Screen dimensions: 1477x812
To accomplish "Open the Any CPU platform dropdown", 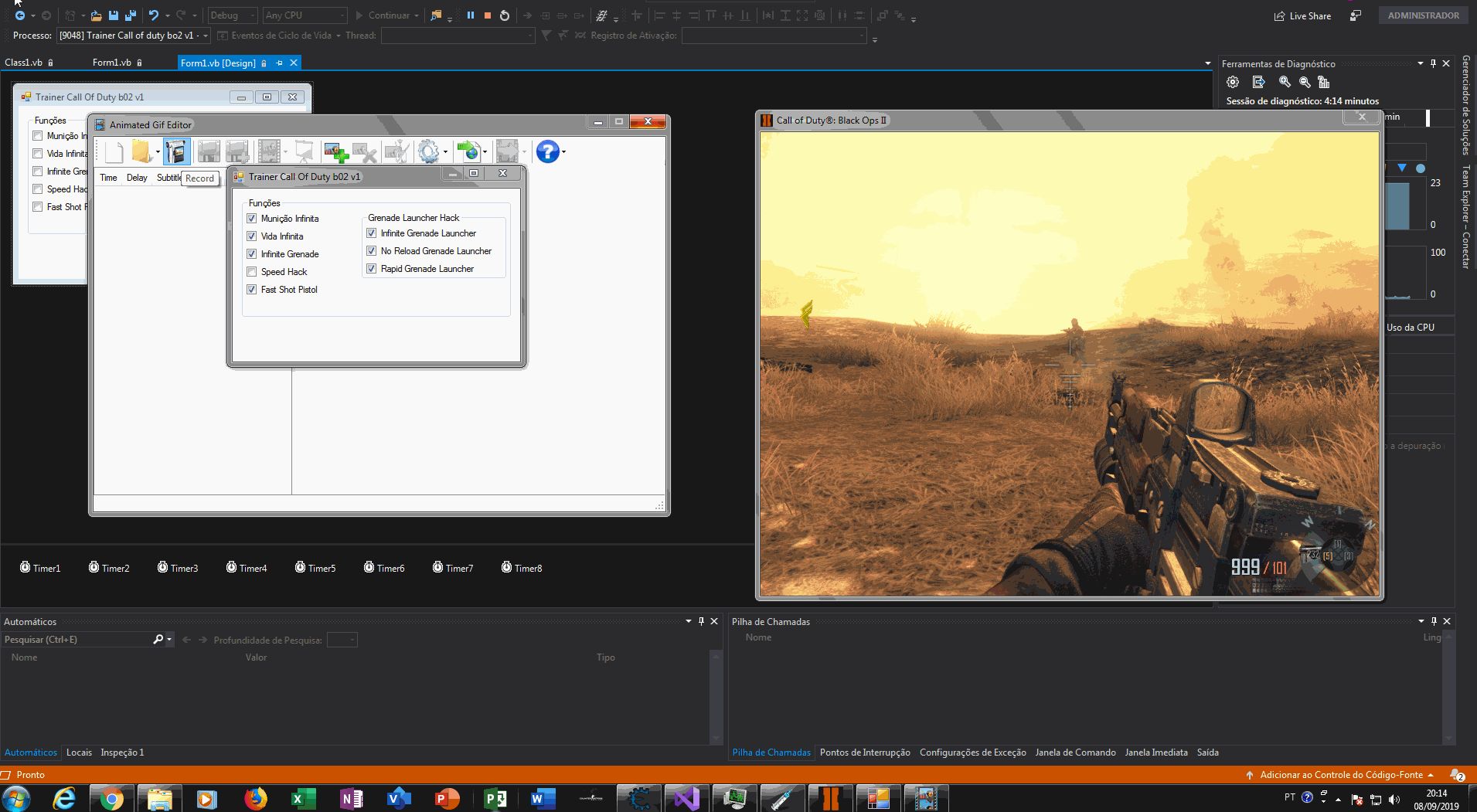I will 305,15.
